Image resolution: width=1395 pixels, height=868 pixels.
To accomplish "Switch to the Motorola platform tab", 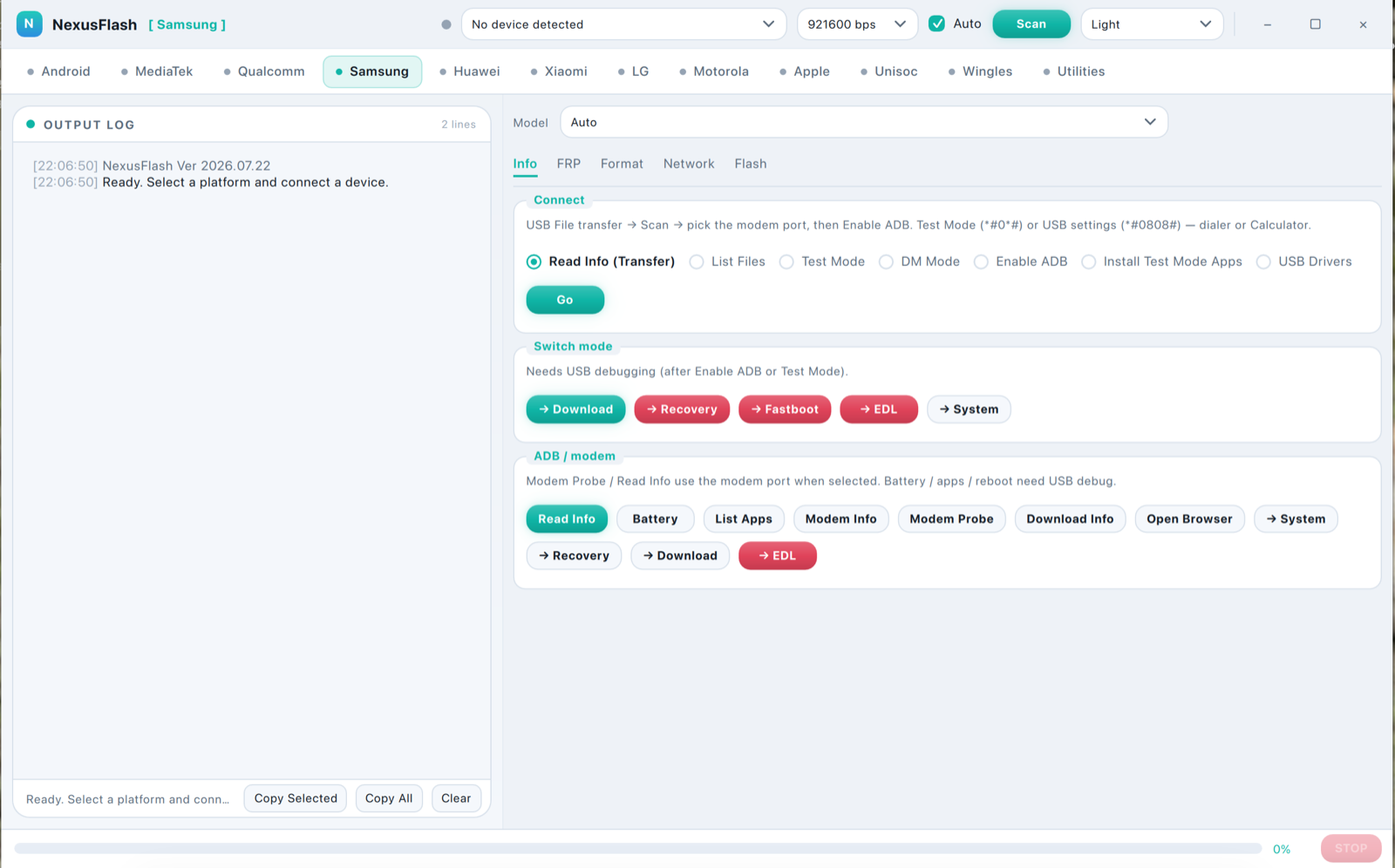I will pos(714,71).
